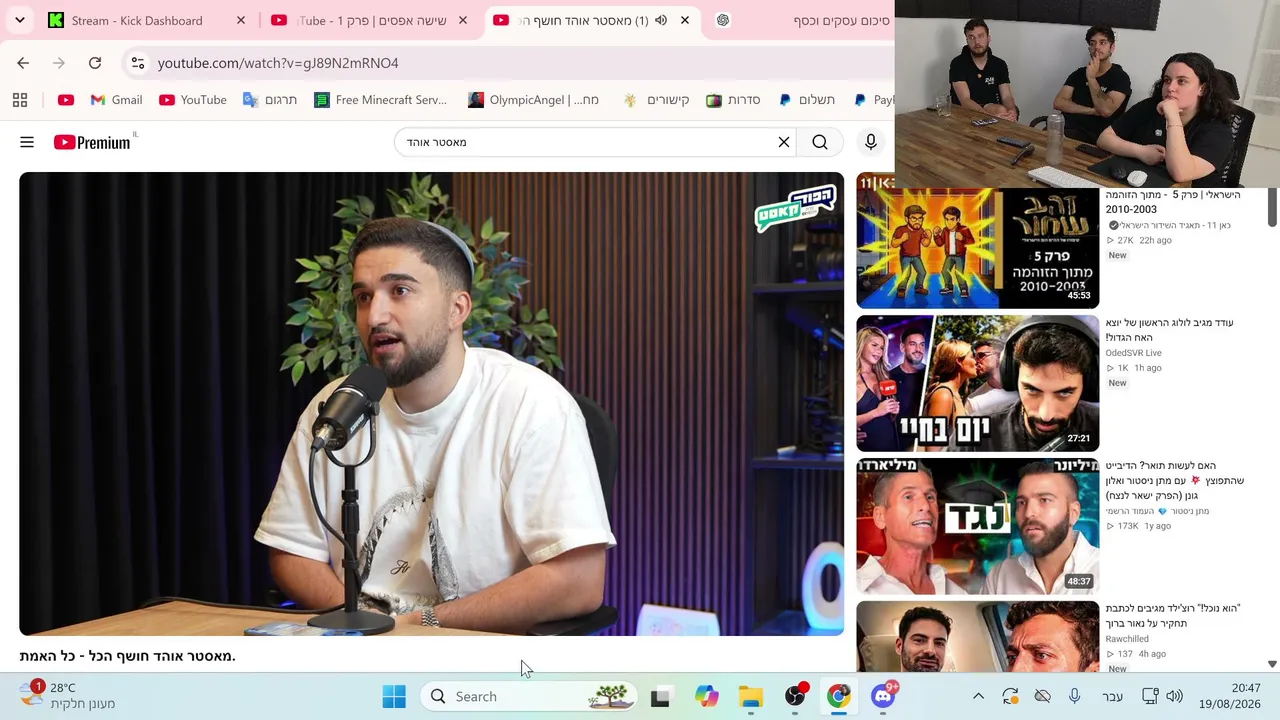The height and width of the screenshot is (720, 1280).
Task: Focus the address bar URL
Action: tap(278, 63)
